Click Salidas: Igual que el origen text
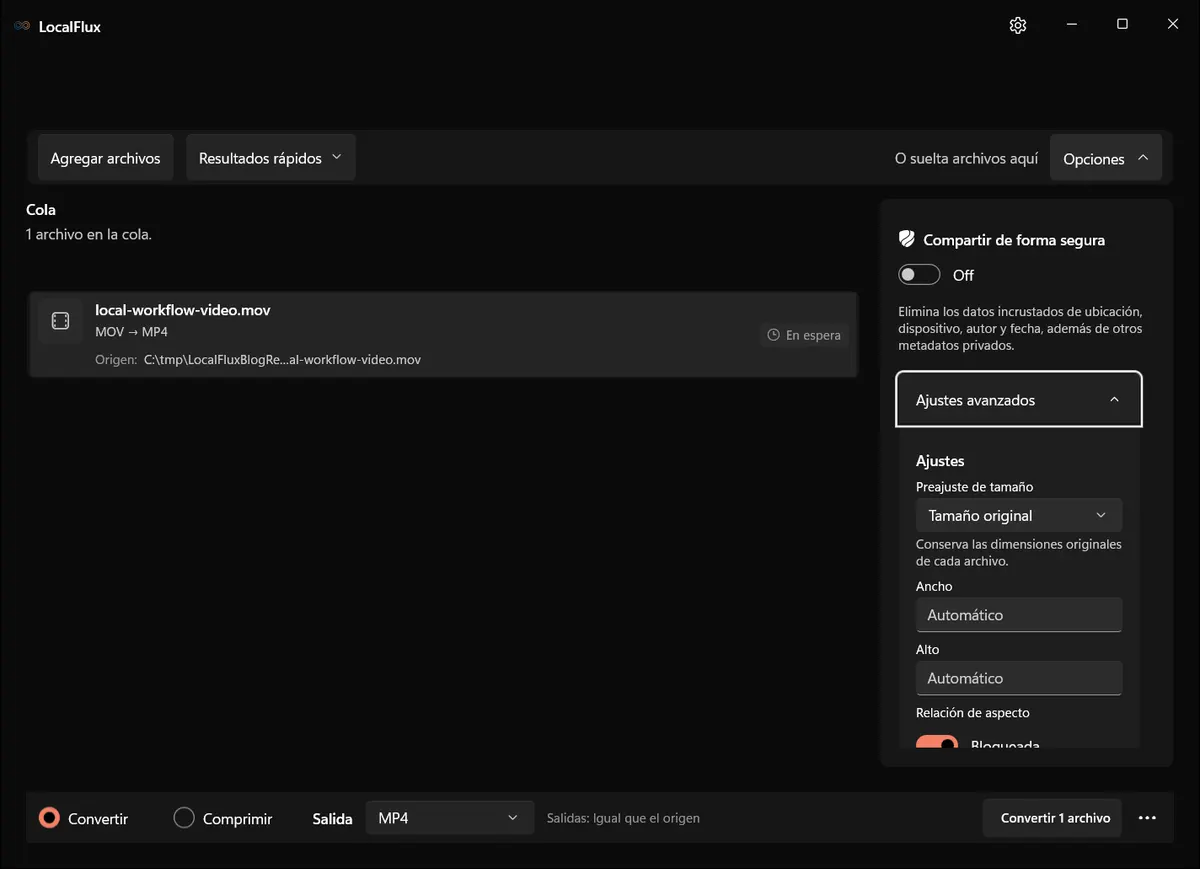Image resolution: width=1200 pixels, height=869 pixels. pos(623,818)
